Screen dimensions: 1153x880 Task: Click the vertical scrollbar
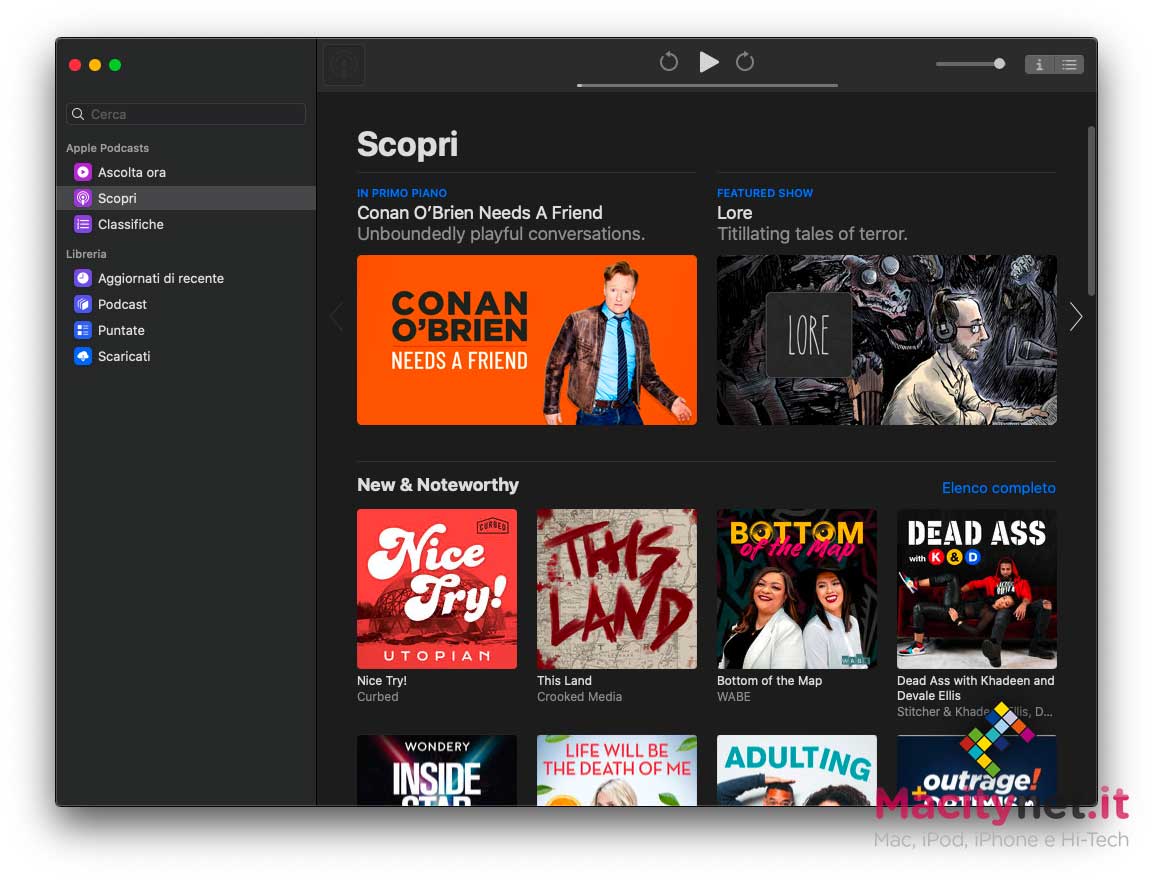[x=1091, y=210]
